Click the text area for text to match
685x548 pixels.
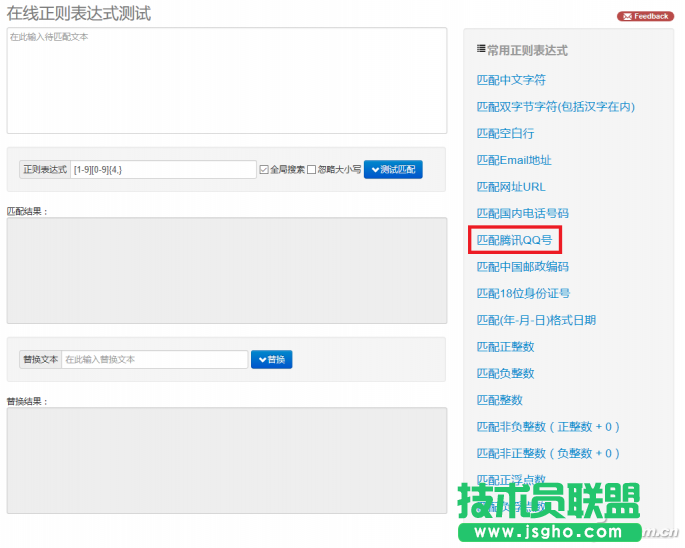click(226, 80)
